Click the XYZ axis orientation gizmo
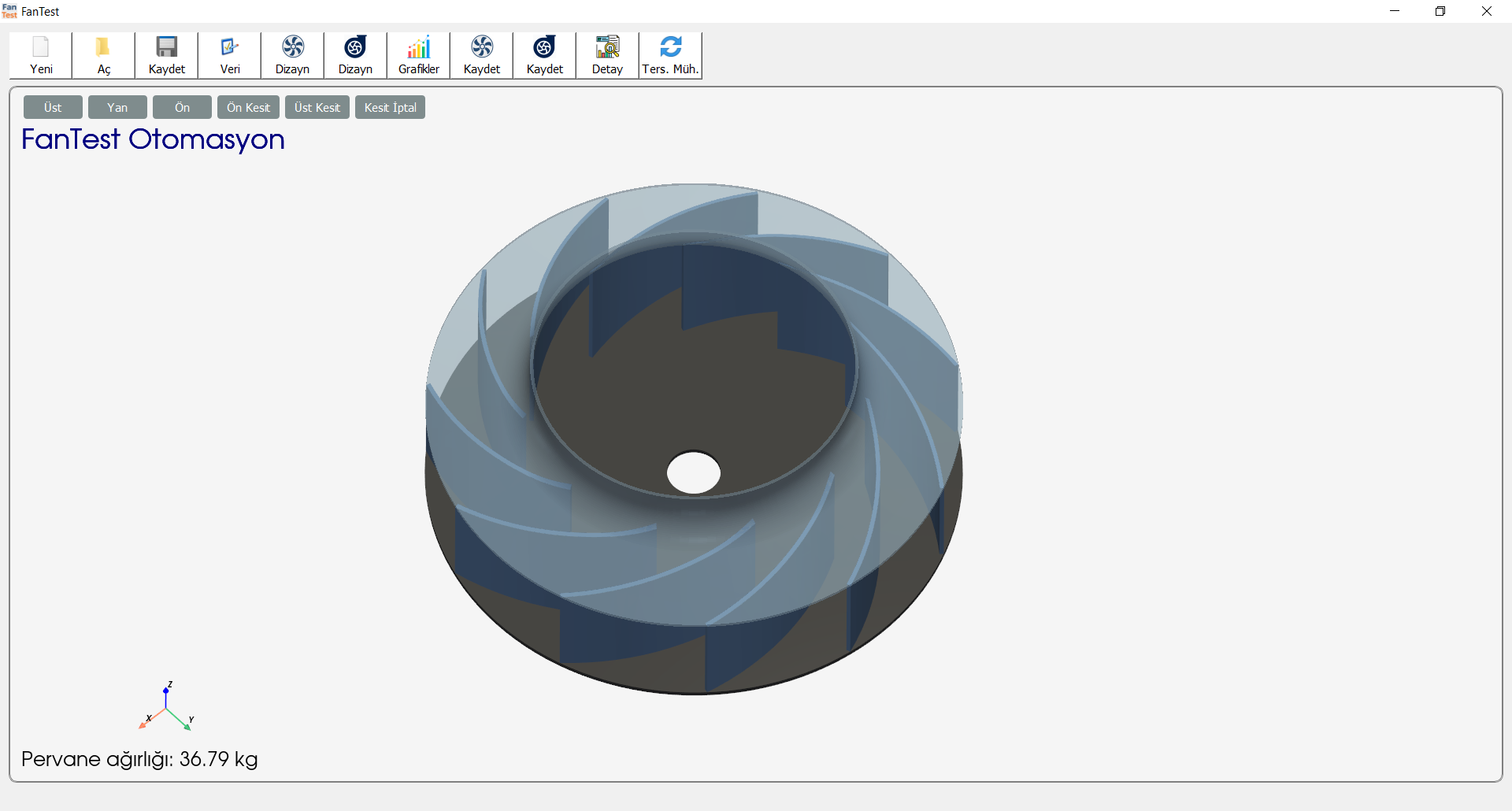Image resolution: width=1512 pixels, height=811 pixels. (x=165, y=706)
